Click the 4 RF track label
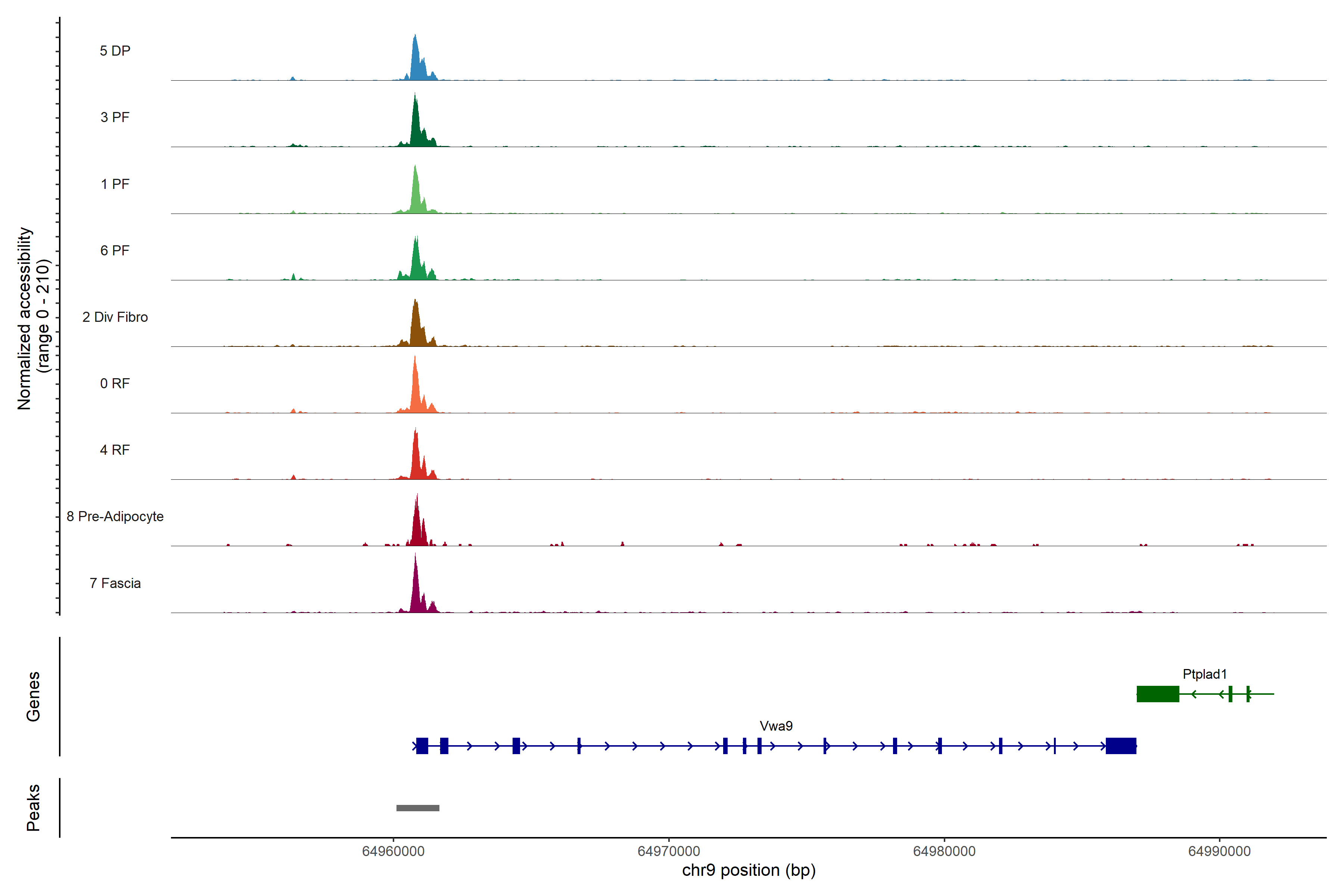 click(115, 450)
